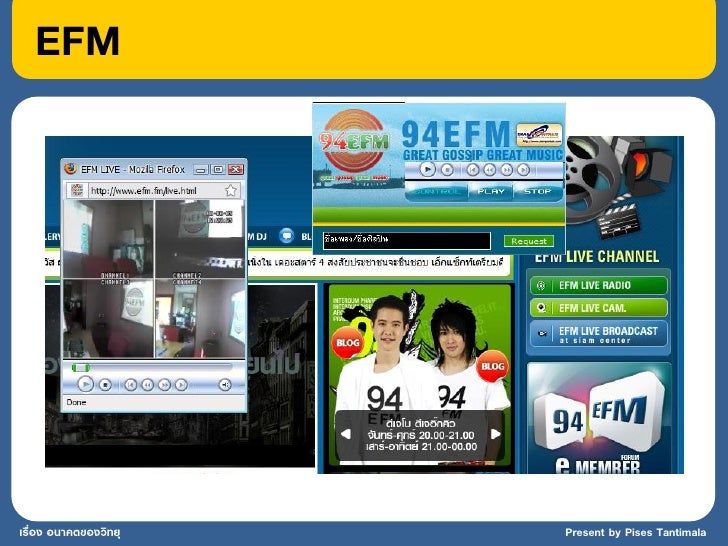Click the Done status bar text

(x=76, y=402)
